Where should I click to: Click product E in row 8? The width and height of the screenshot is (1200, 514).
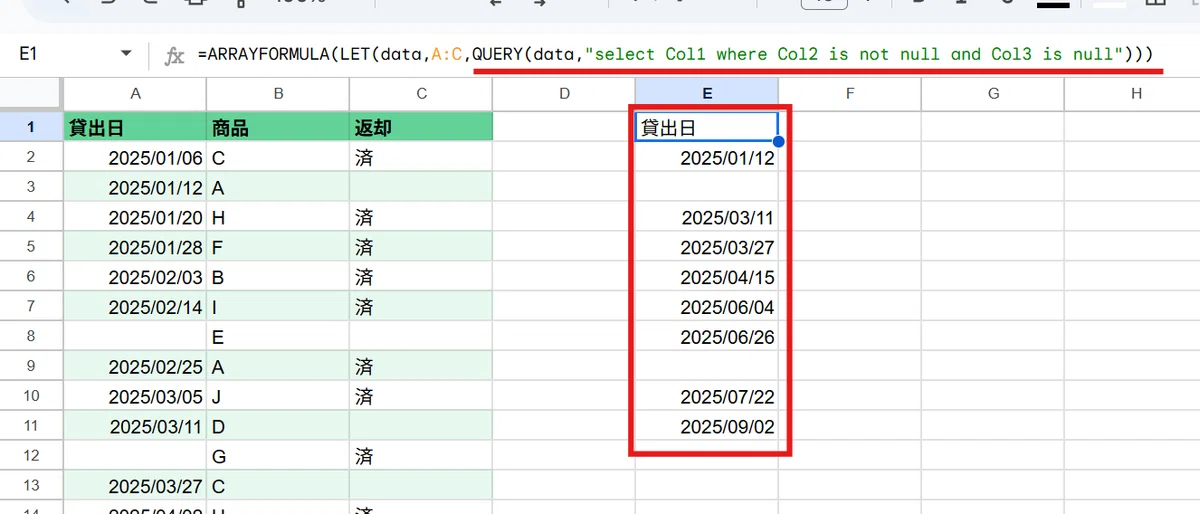click(x=278, y=337)
